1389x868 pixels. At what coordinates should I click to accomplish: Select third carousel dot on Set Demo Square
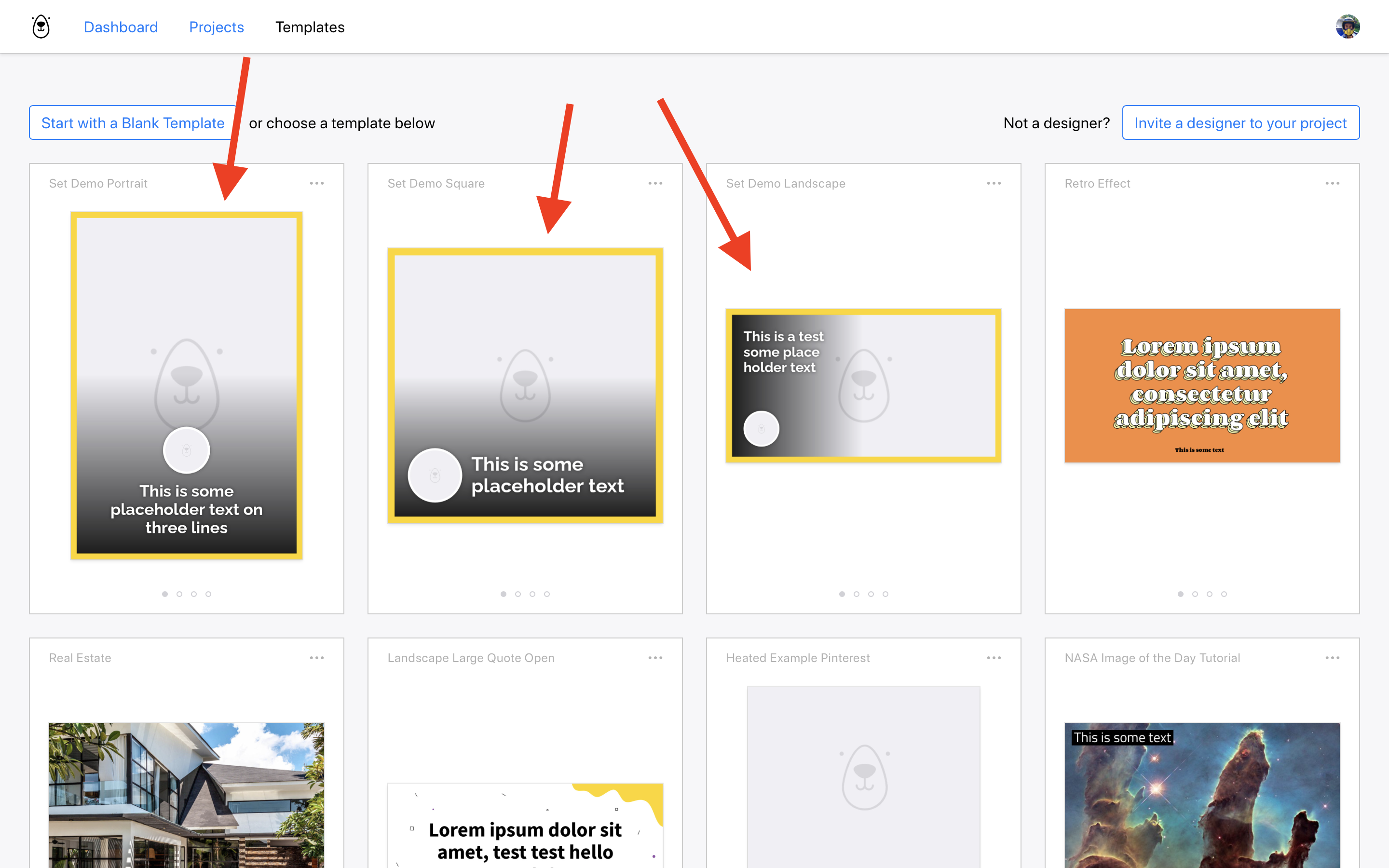532,594
